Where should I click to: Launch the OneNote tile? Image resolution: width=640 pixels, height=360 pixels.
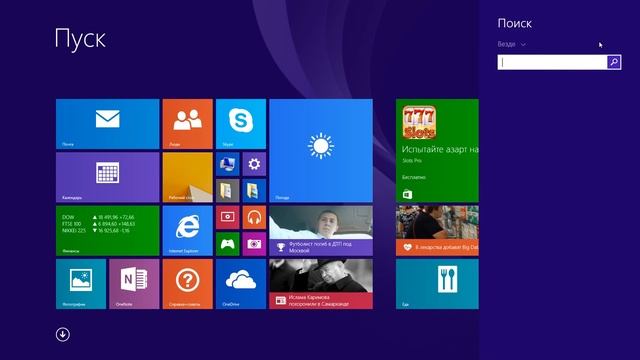coord(134,284)
